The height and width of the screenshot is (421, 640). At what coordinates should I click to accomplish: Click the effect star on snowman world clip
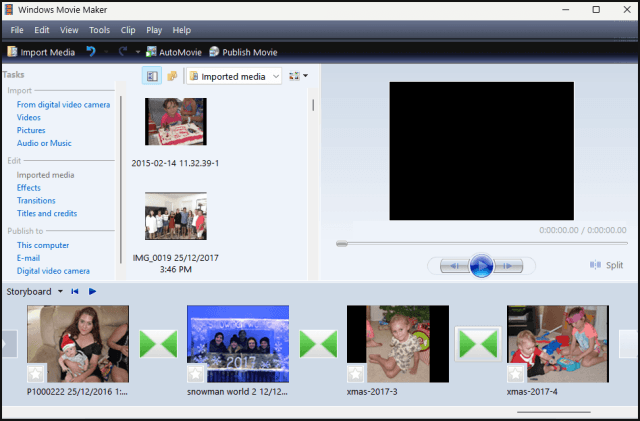(196, 373)
